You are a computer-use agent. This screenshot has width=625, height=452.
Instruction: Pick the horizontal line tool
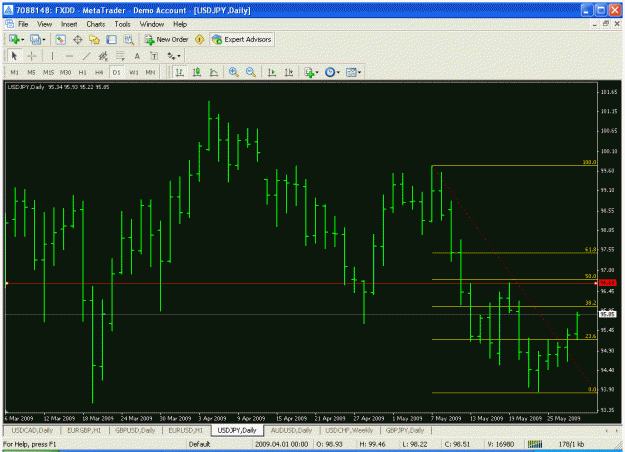tap(69, 56)
